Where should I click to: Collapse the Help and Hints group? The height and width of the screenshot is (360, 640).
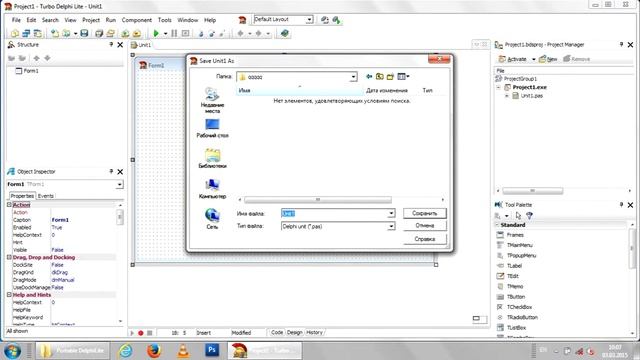9,295
